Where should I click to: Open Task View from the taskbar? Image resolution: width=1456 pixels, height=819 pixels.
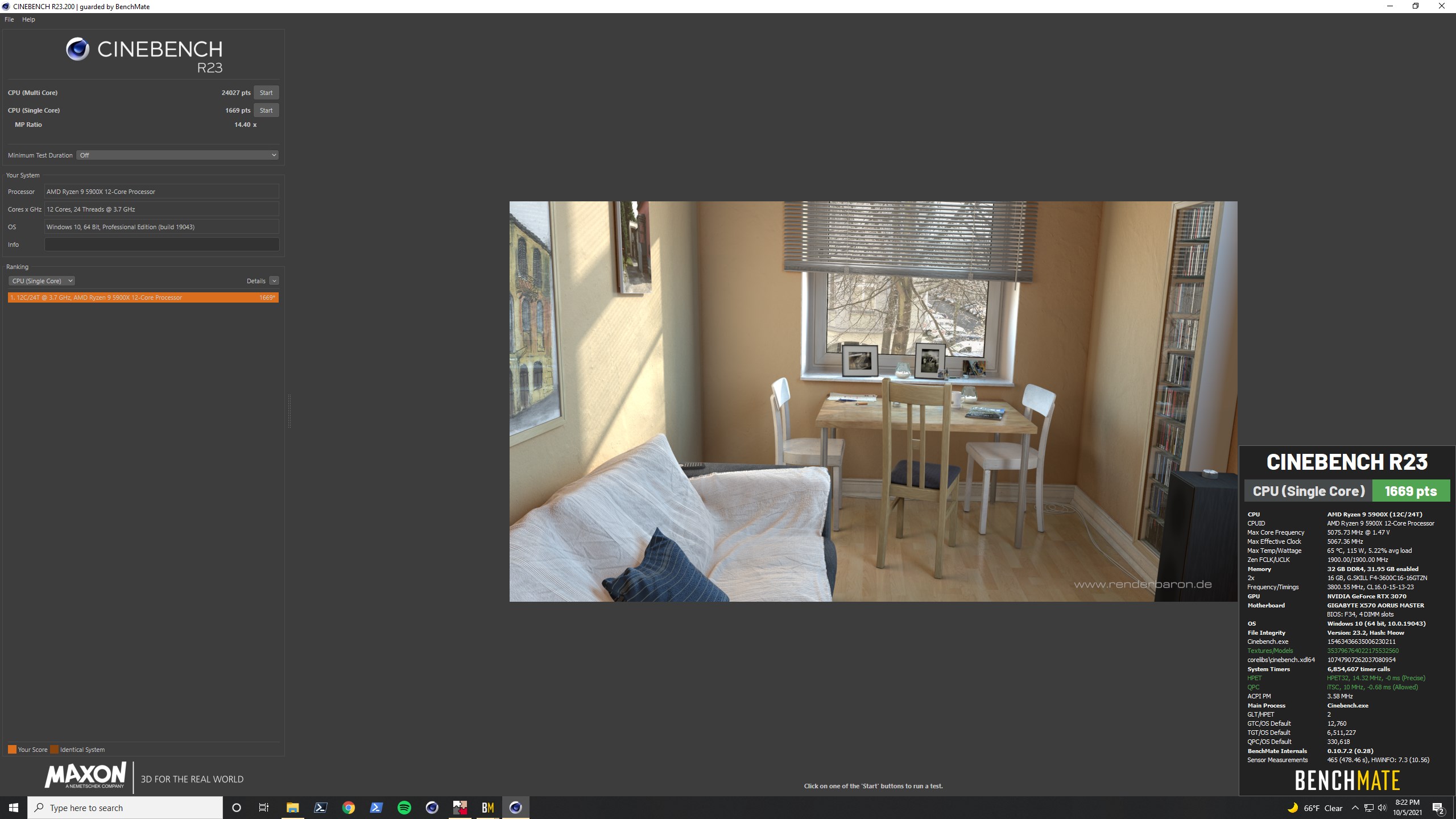coord(264,808)
